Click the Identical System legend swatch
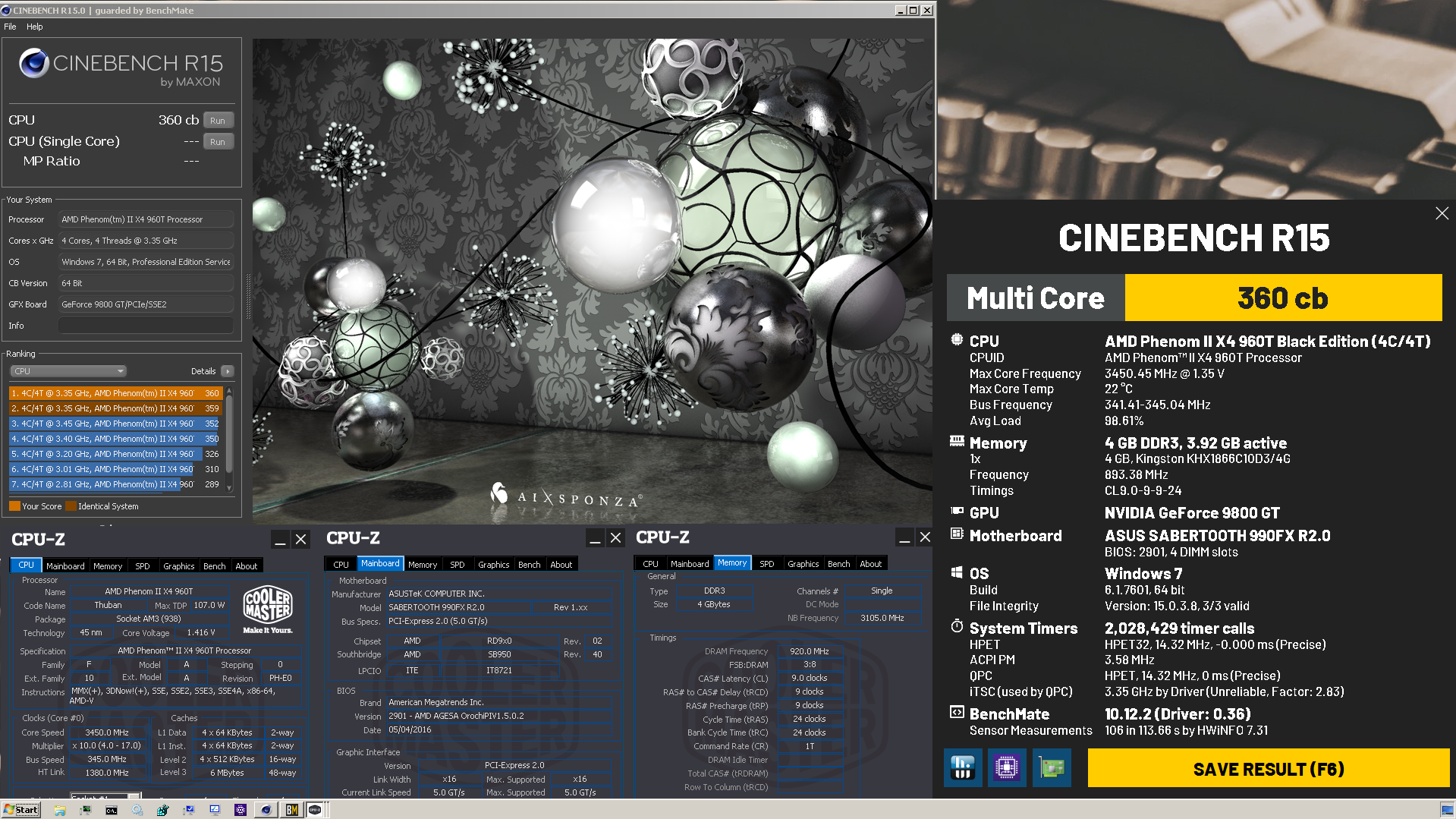The image size is (1456, 819). click(71, 506)
